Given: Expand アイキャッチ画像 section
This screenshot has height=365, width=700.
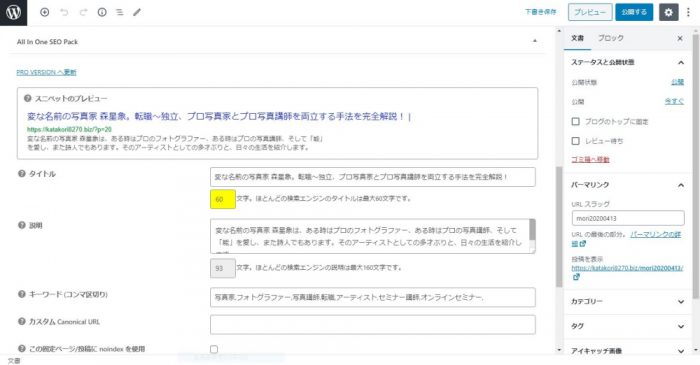Looking at the screenshot, I should [x=681, y=351].
